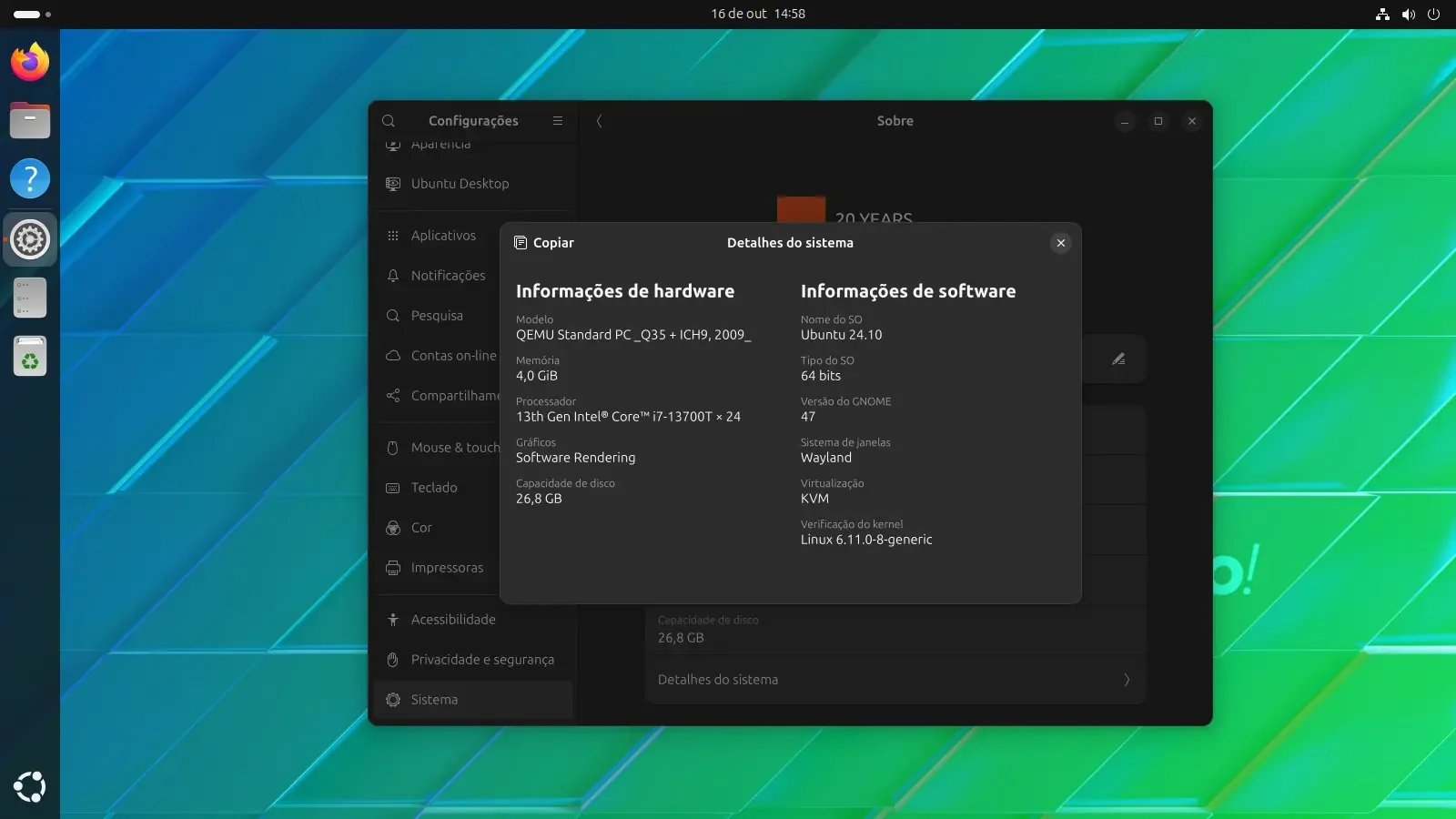
Task: Show applications via the Ubuntu logo
Action: click(x=30, y=786)
